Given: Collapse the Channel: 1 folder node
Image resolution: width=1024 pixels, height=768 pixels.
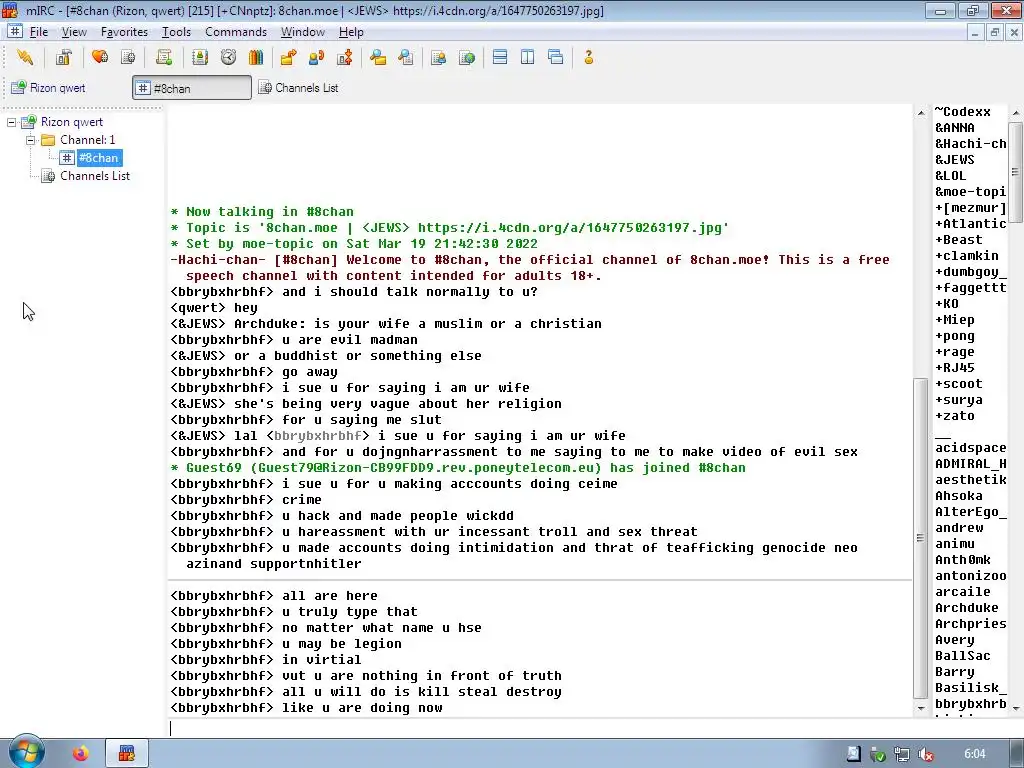Looking at the screenshot, I should pyautogui.click(x=30, y=140).
